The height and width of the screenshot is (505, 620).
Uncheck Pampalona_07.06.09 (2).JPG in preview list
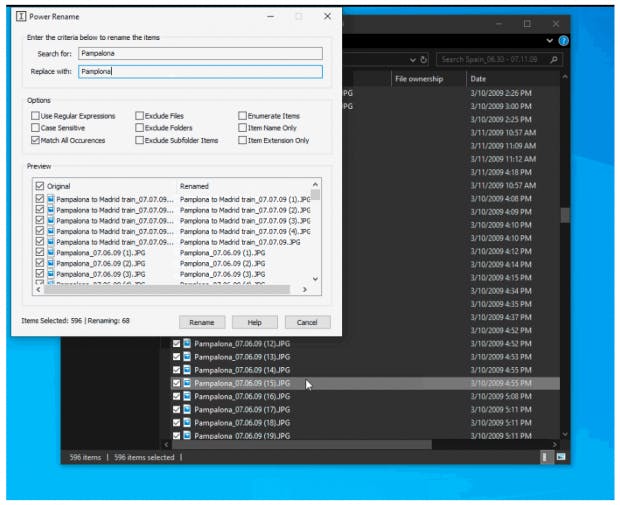[x=40, y=263]
